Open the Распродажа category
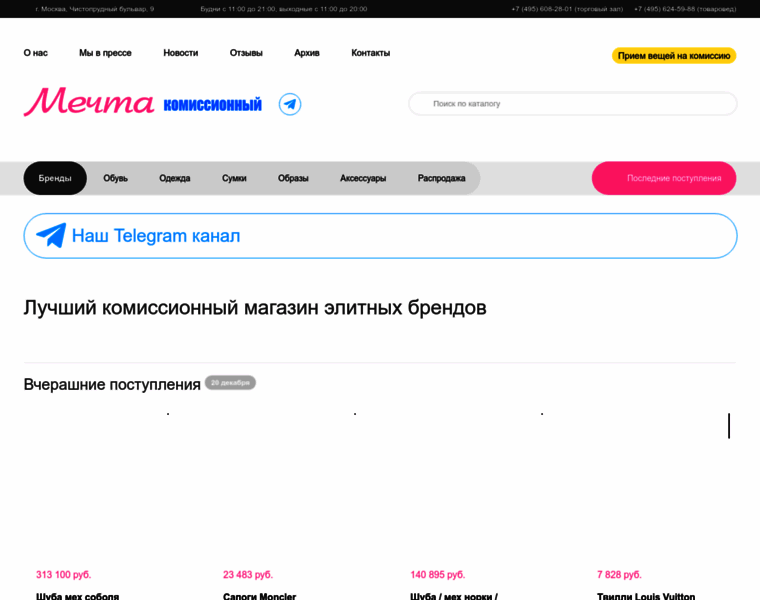 [441, 178]
